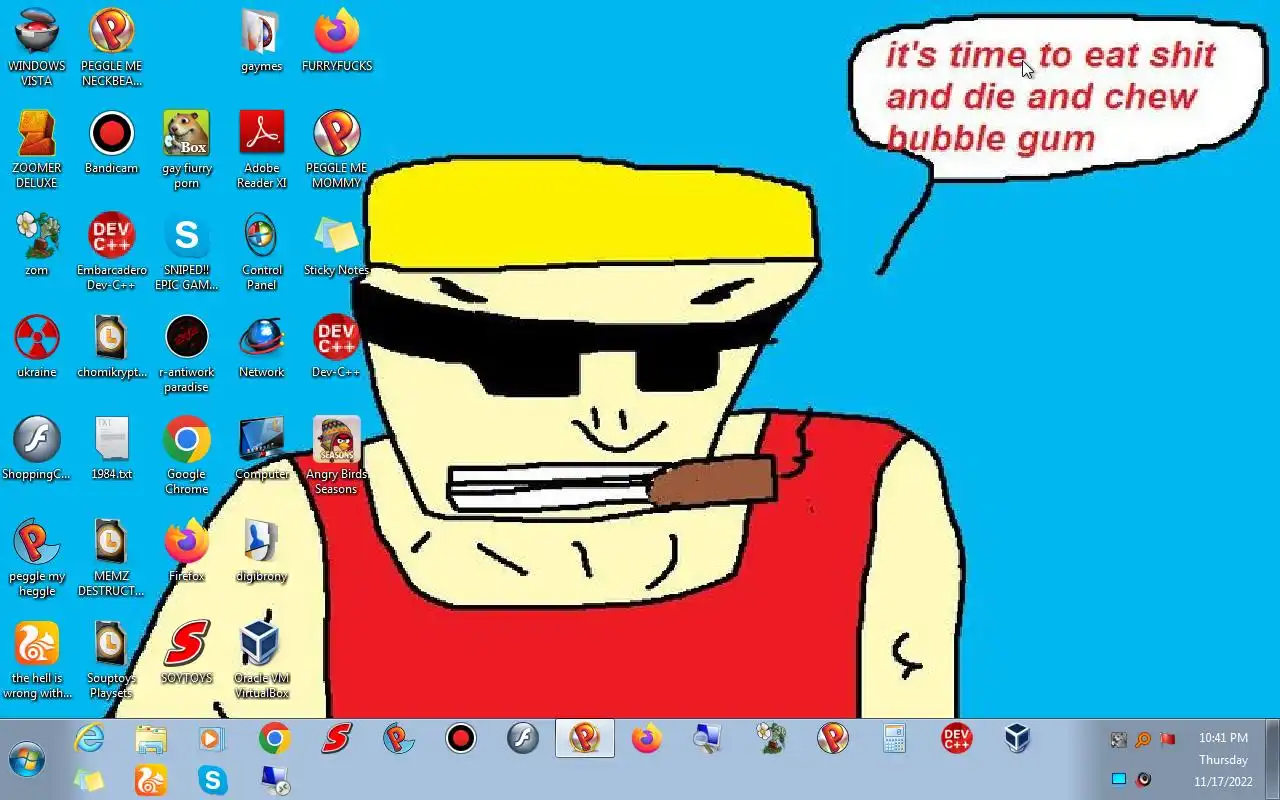Launch Internet Explorer from the taskbar
The width and height of the screenshot is (1280, 800).
[x=90, y=739]
